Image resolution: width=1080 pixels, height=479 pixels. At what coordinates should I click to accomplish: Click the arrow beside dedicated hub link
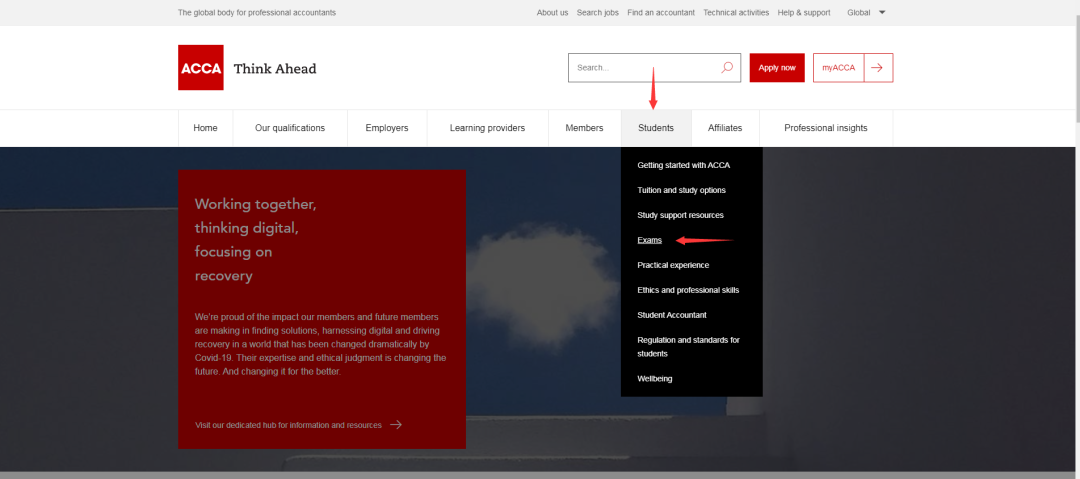[396, 425]
